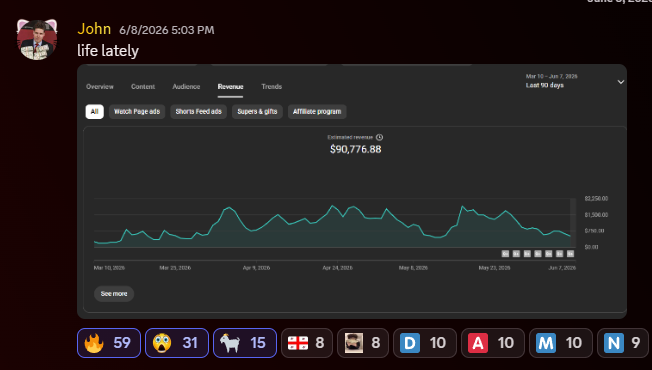
Task: Click the revenue chart peak near Apr 24
Action: pos(332,206)
